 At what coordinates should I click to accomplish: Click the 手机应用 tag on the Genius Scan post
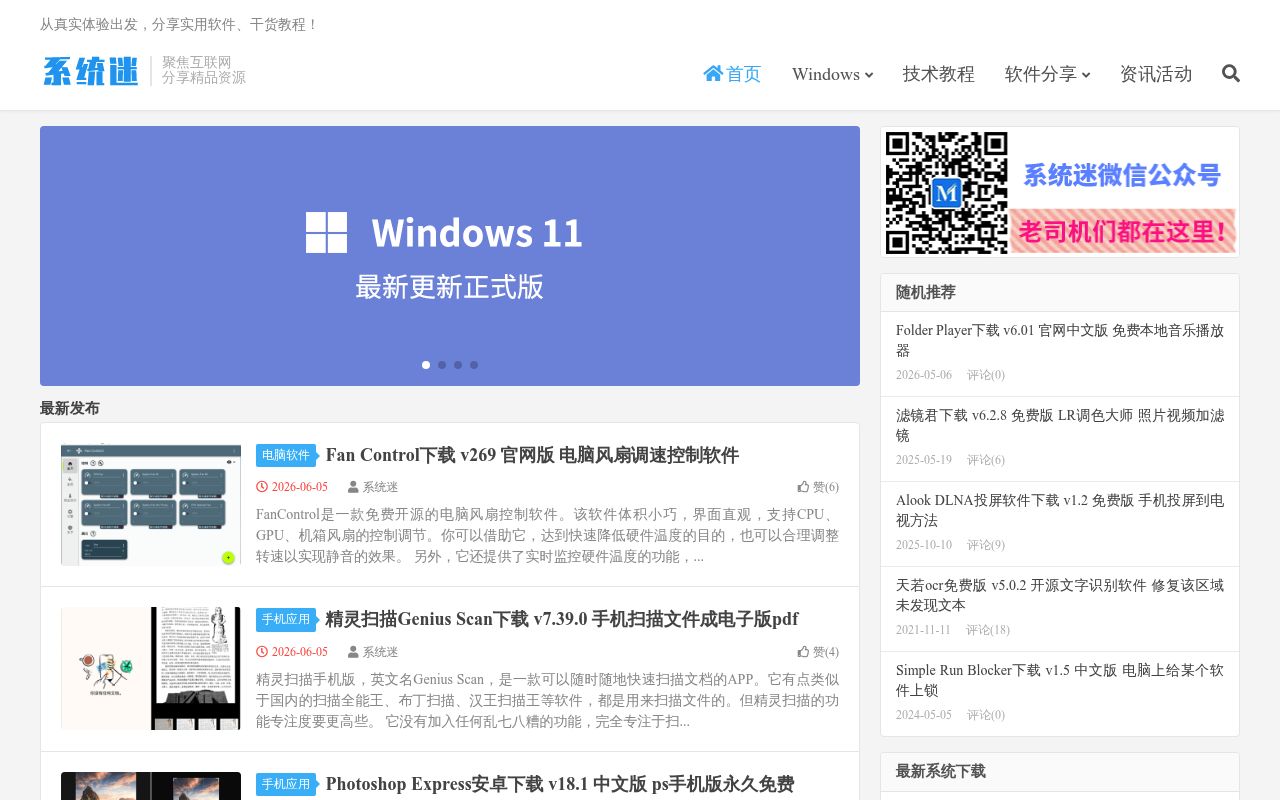pyautogui.click(x=286, y=619)
